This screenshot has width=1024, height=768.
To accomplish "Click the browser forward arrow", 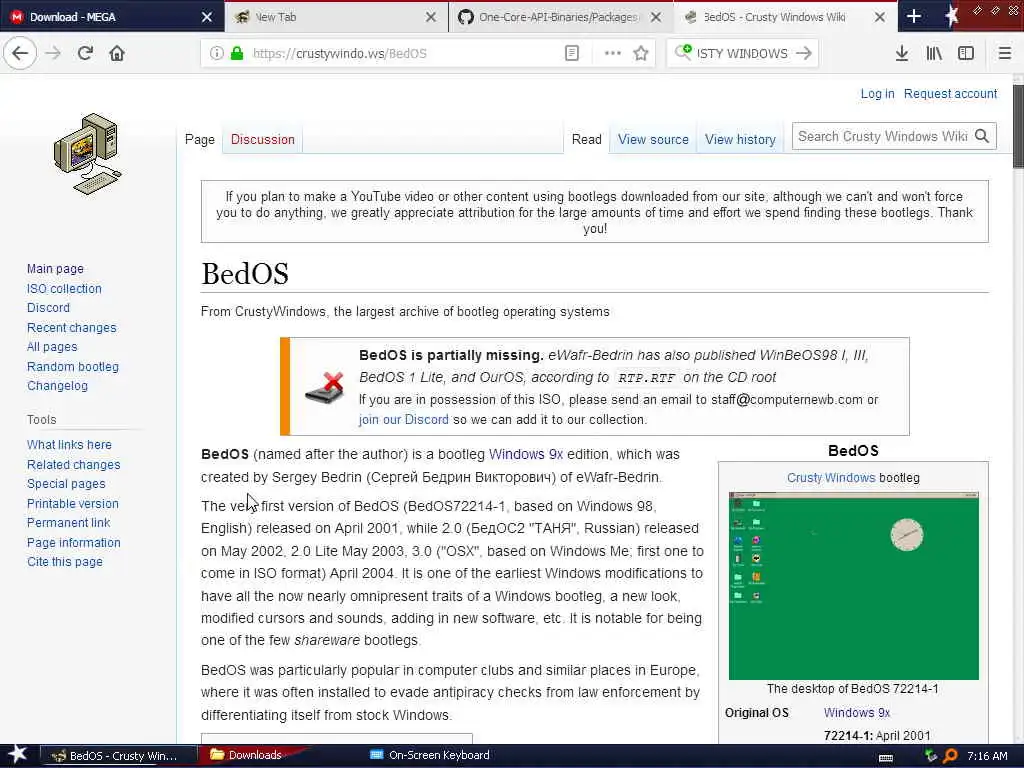I will click(x=53, y=53).
